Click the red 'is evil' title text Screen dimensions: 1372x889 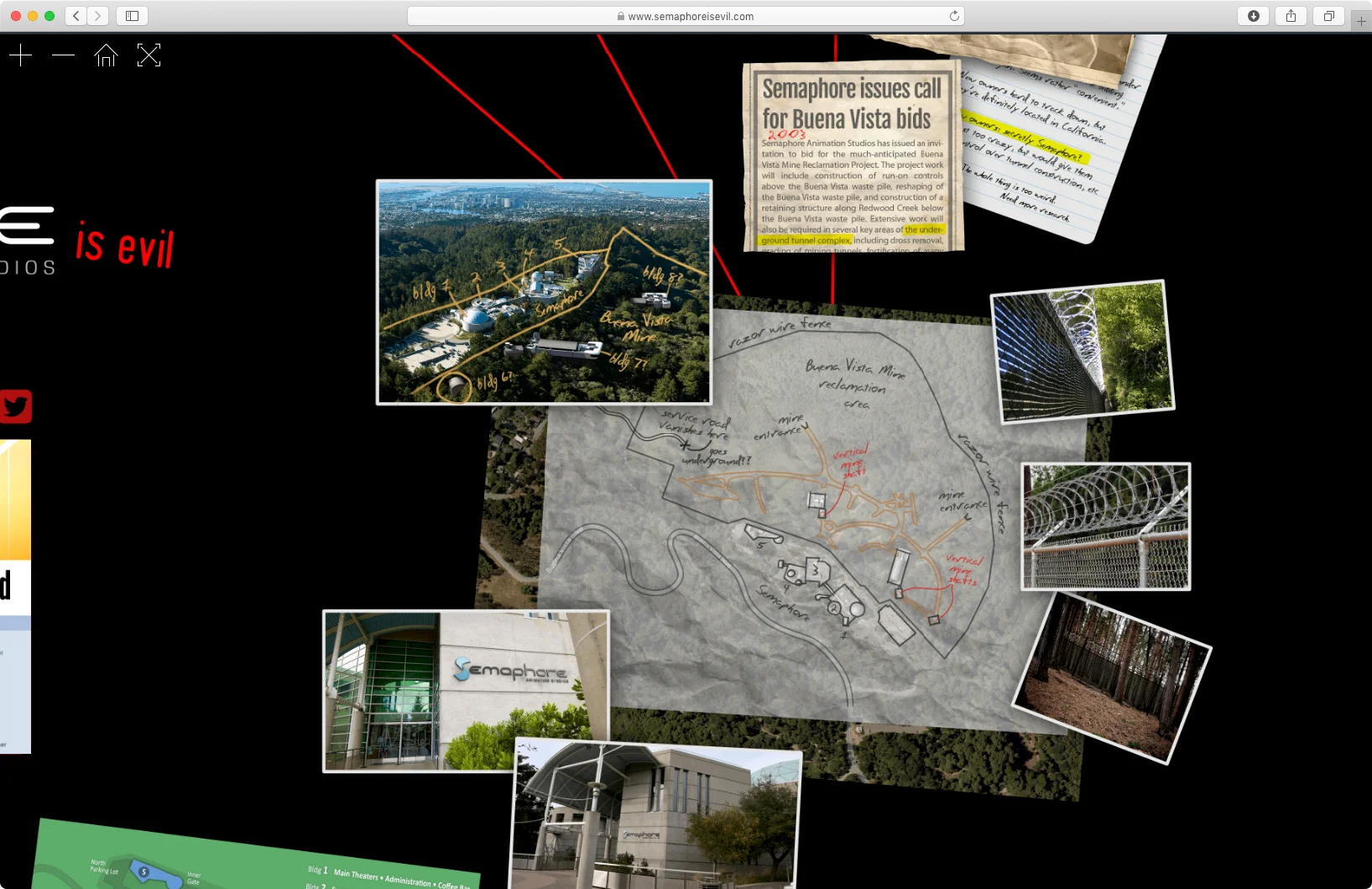(124, 245)
